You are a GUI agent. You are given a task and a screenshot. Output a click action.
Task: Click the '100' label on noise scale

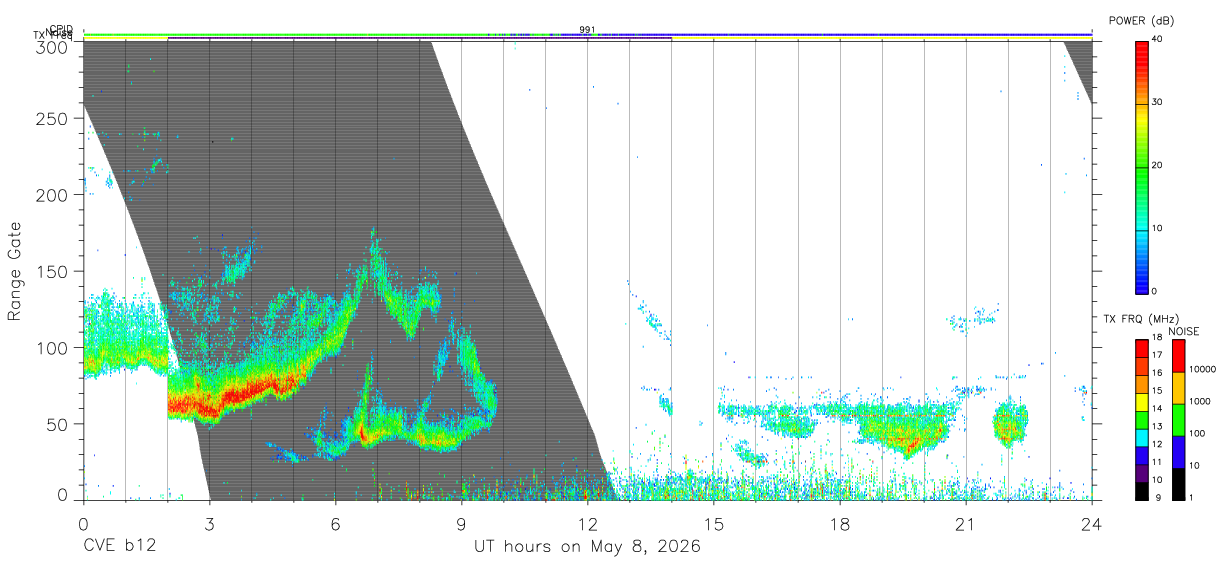[x=1197, y=434]
